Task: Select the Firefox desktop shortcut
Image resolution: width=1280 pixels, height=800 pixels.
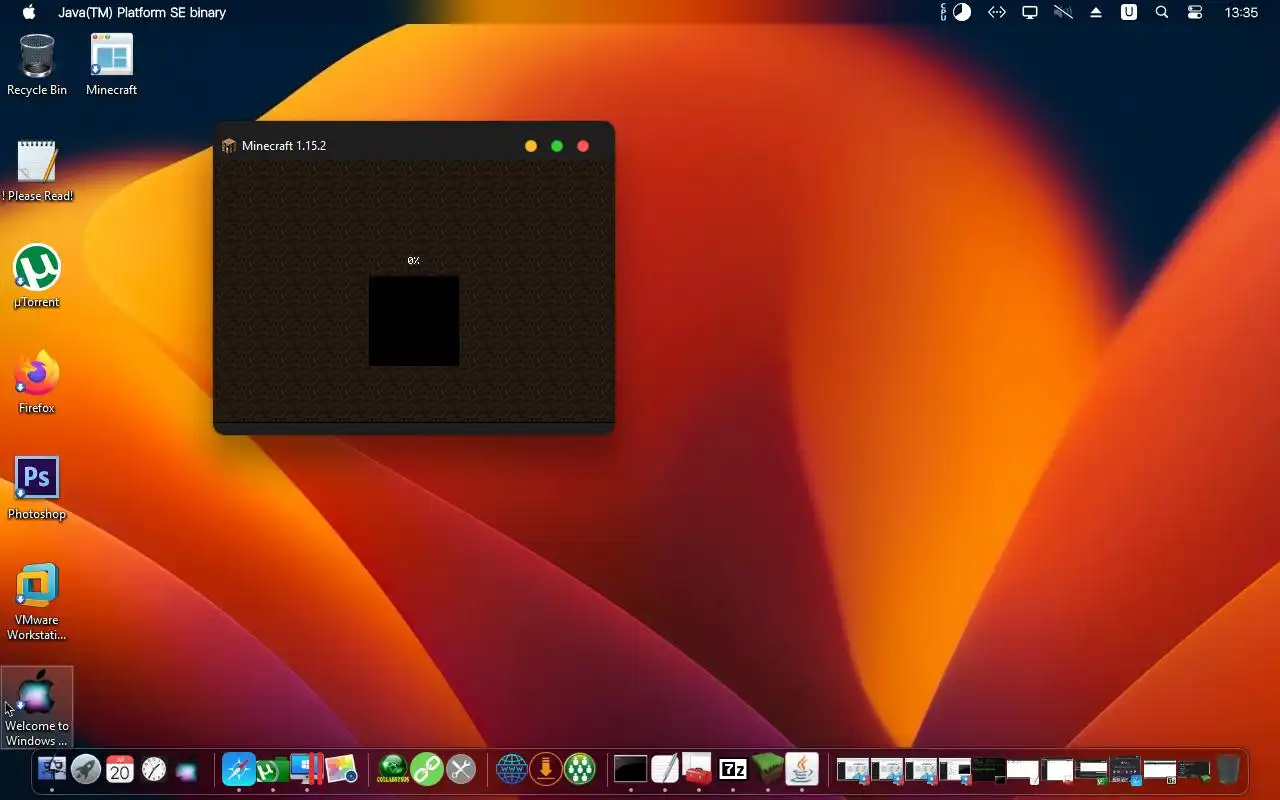Action: 37,383
